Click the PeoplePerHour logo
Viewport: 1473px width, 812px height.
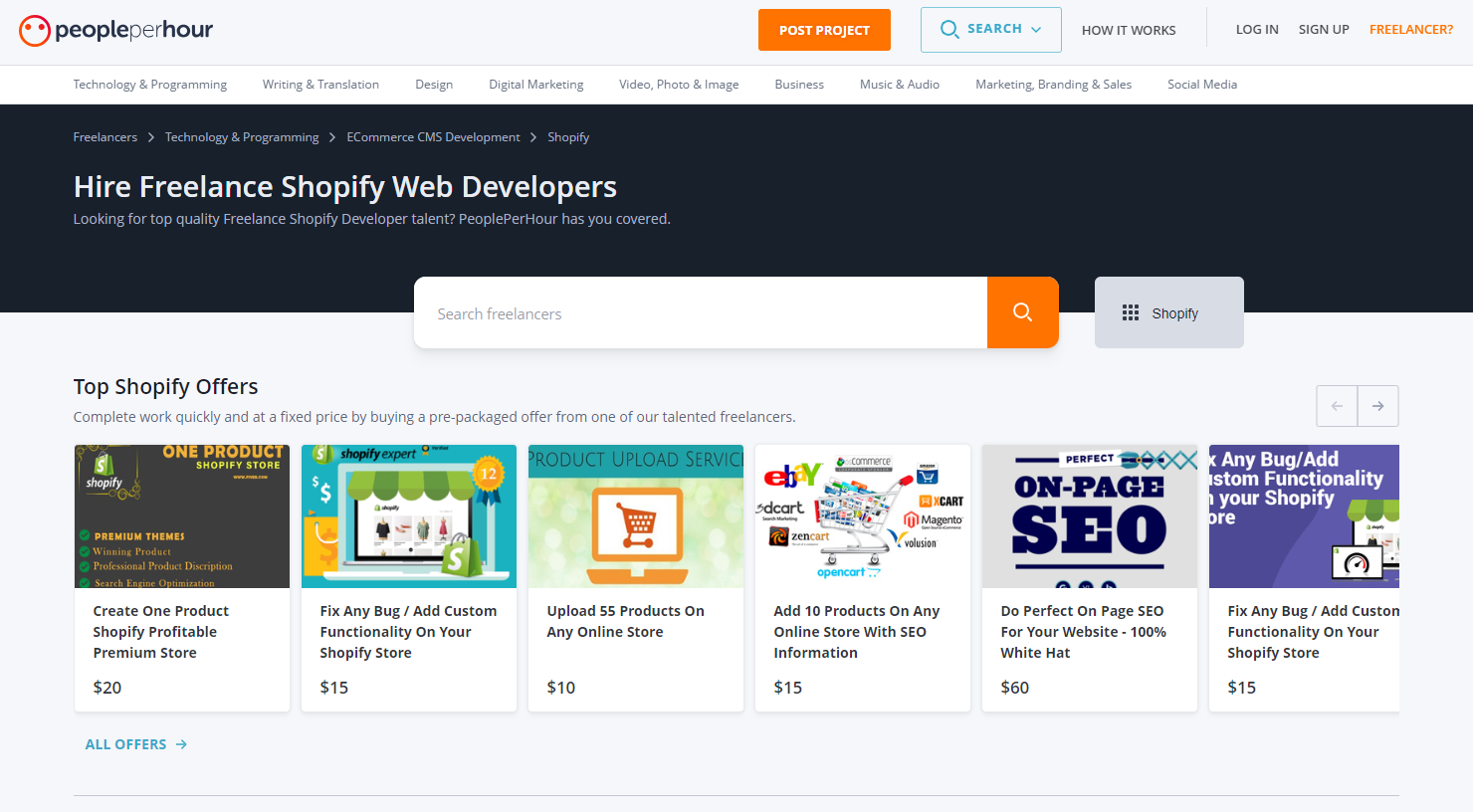[x=116, y=30]
